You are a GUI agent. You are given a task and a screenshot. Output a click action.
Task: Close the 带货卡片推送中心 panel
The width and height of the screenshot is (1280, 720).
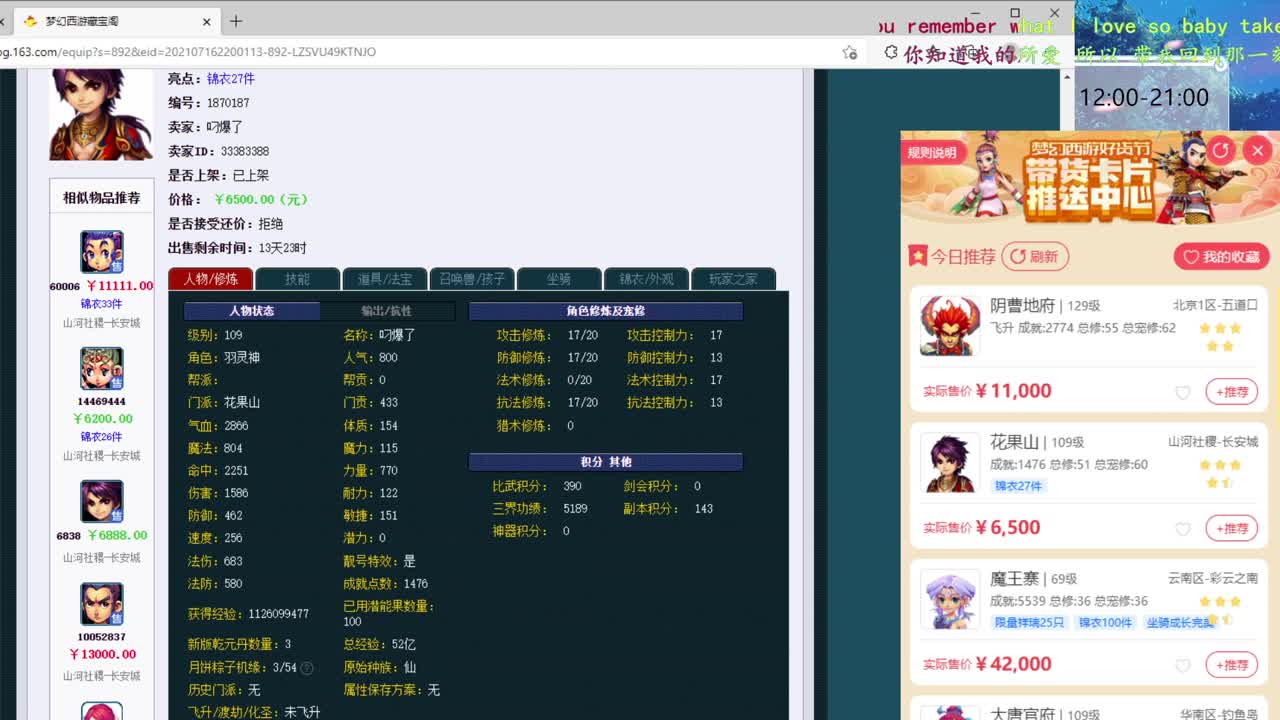(x=1257, y=150)
